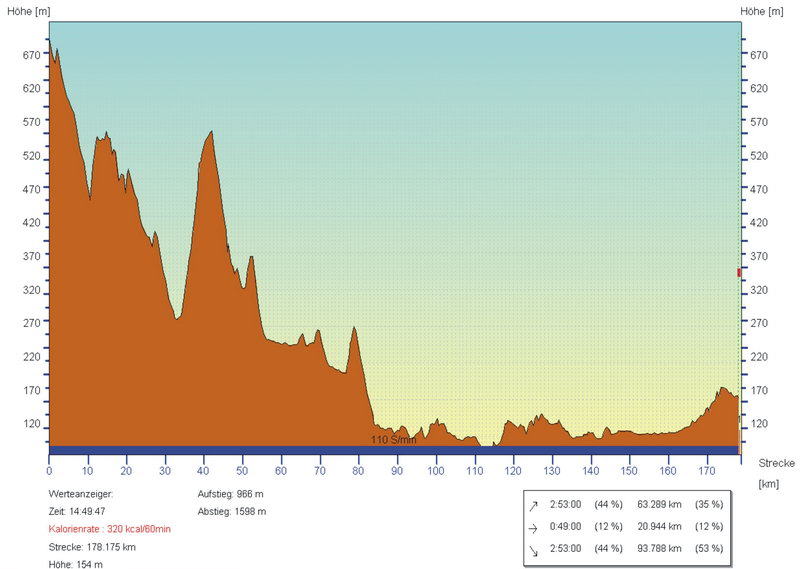Image resolution: width=800 pixels, height=569 pixels.
Task: Click the Strecke 178.175 km readout
Action: point(92,547)
